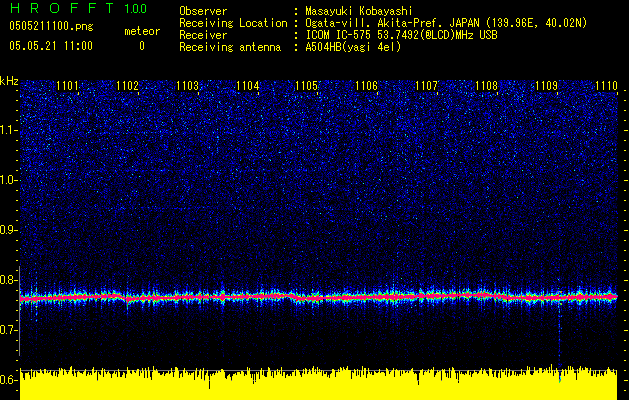Click the 1107 time marker

[426, 86]
